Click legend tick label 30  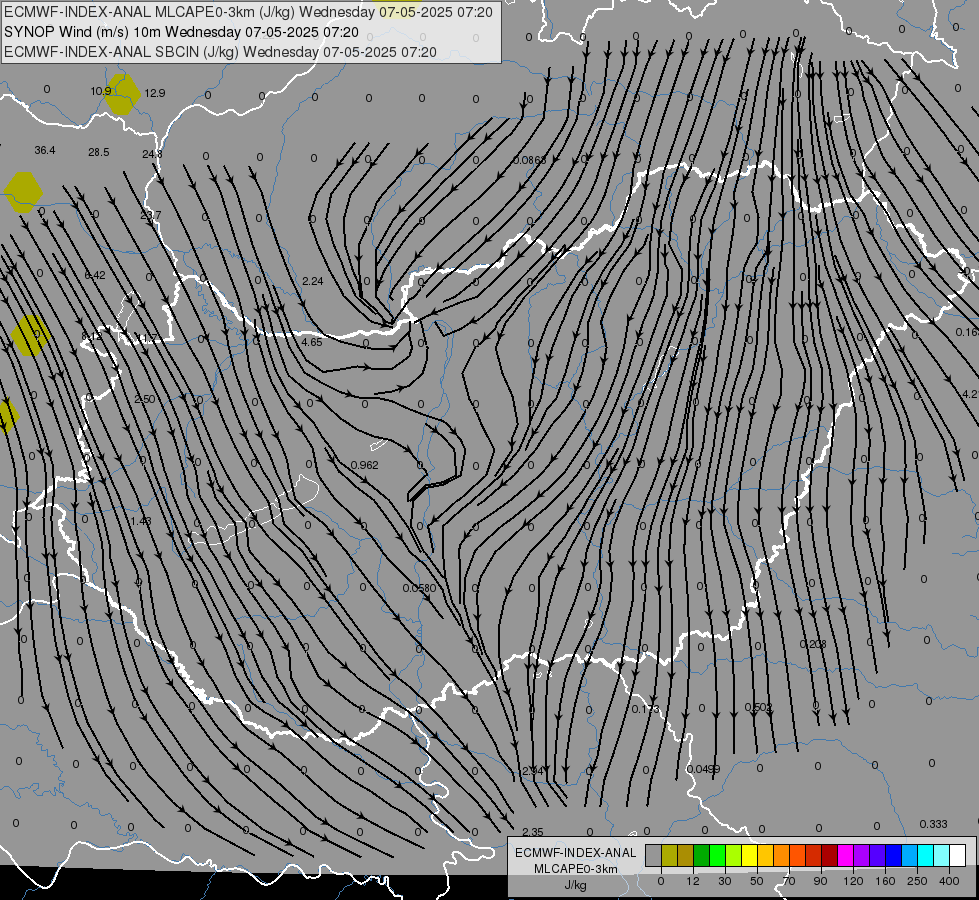[724, 881]
